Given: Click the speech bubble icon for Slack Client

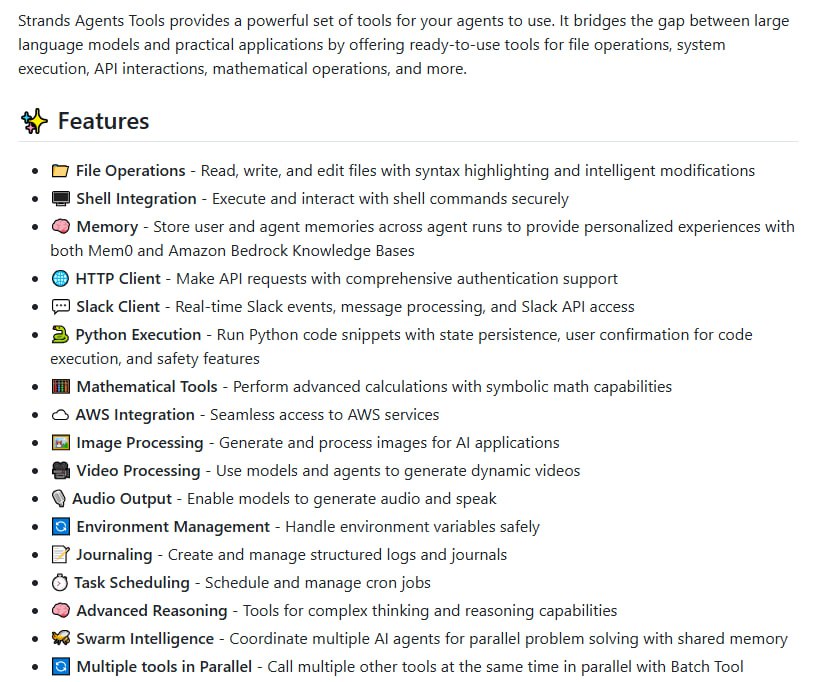Looking at the screenshot, I should coord(60,306).
